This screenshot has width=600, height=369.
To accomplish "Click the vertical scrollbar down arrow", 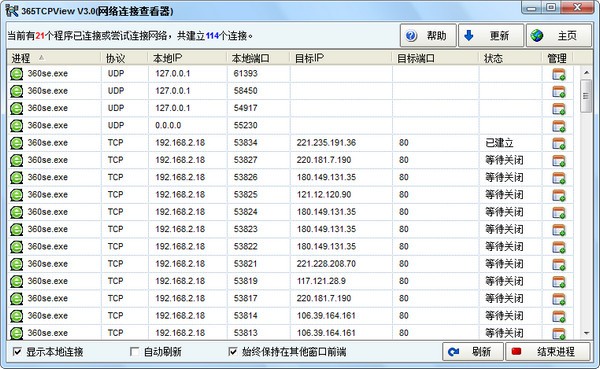I will tap(586, 333).
